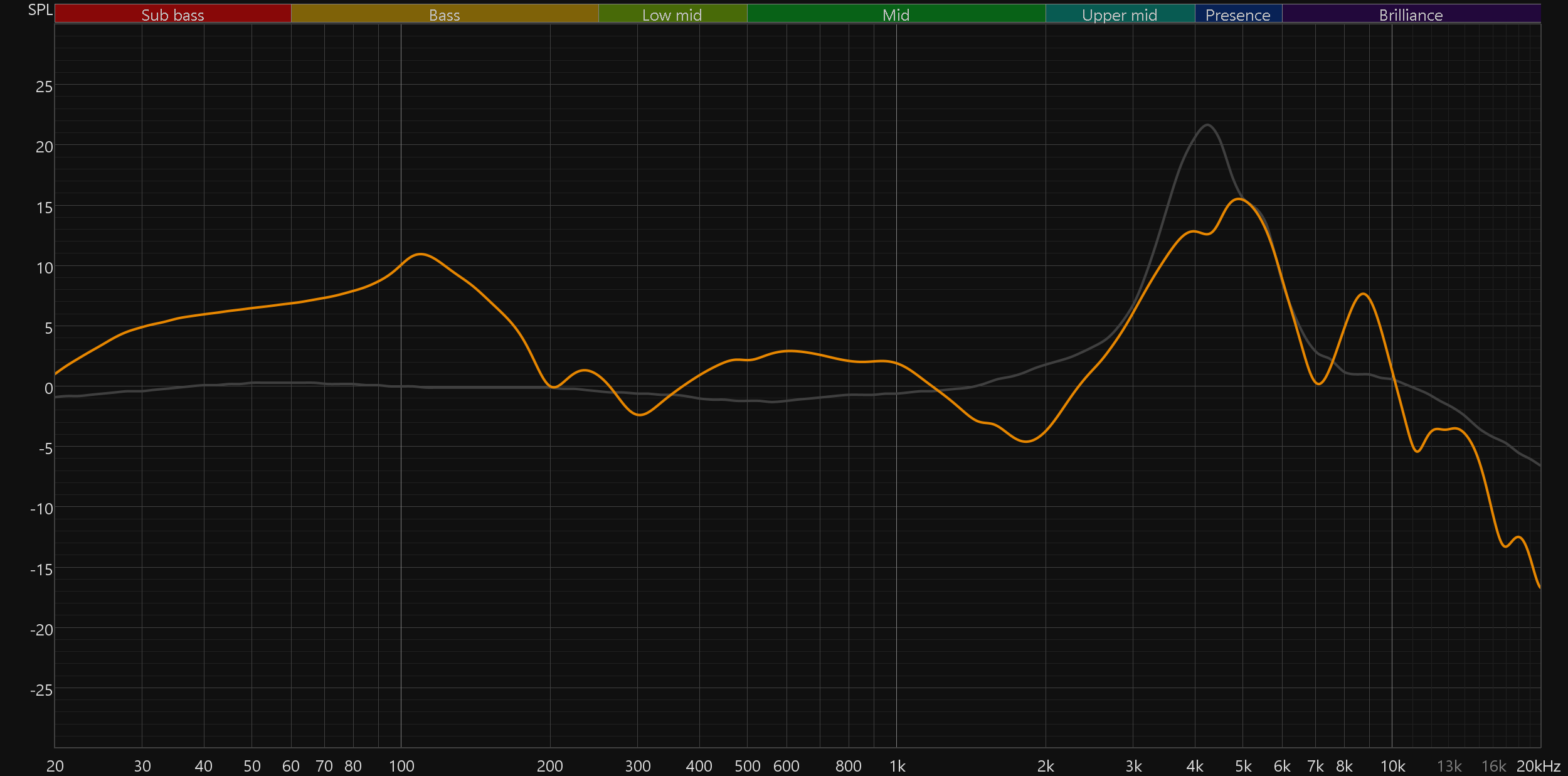
Task: Click the 10k frequency axis label
Action: click(x=1392, y=766)
